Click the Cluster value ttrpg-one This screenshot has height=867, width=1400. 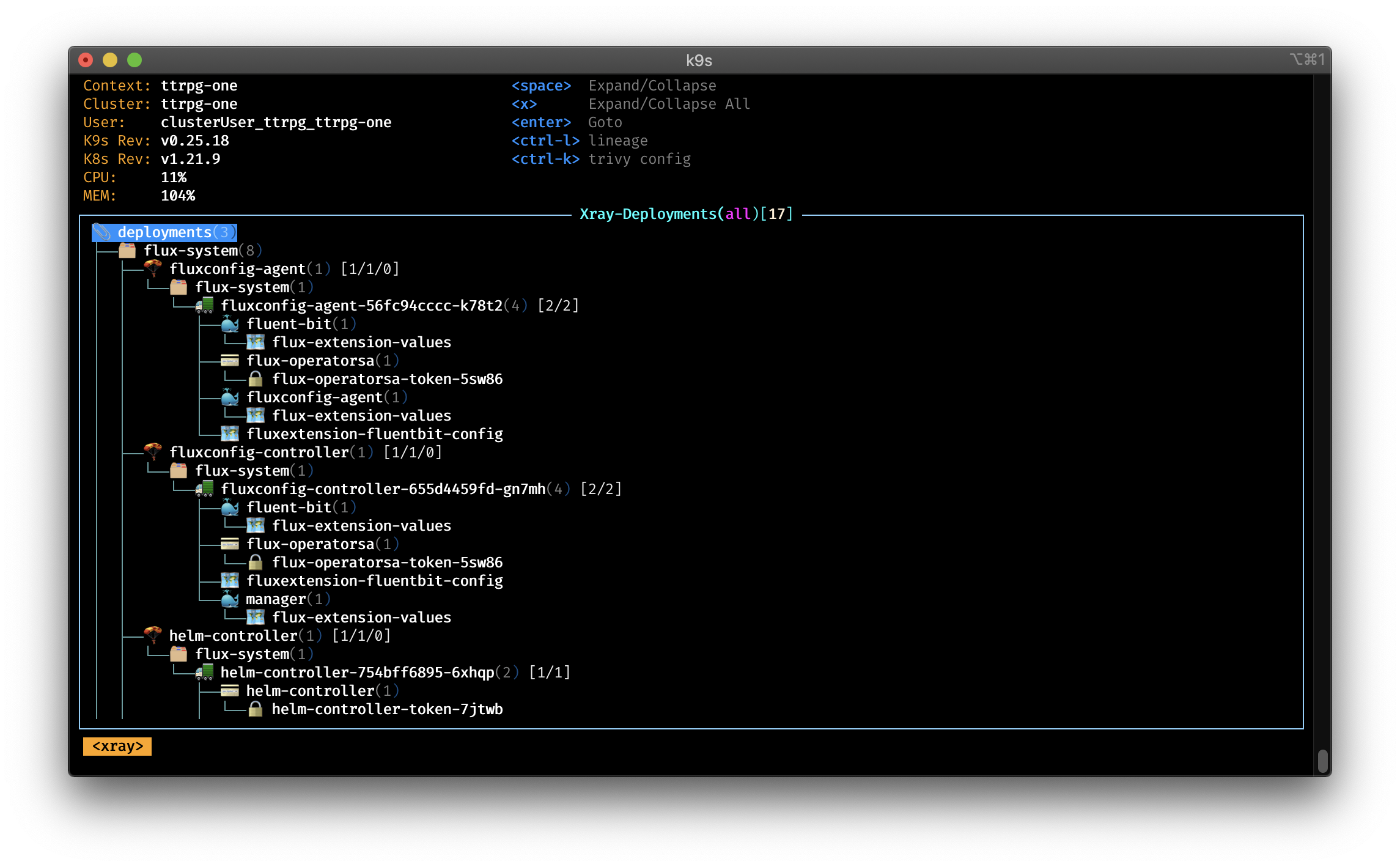[x=199, y=104]
